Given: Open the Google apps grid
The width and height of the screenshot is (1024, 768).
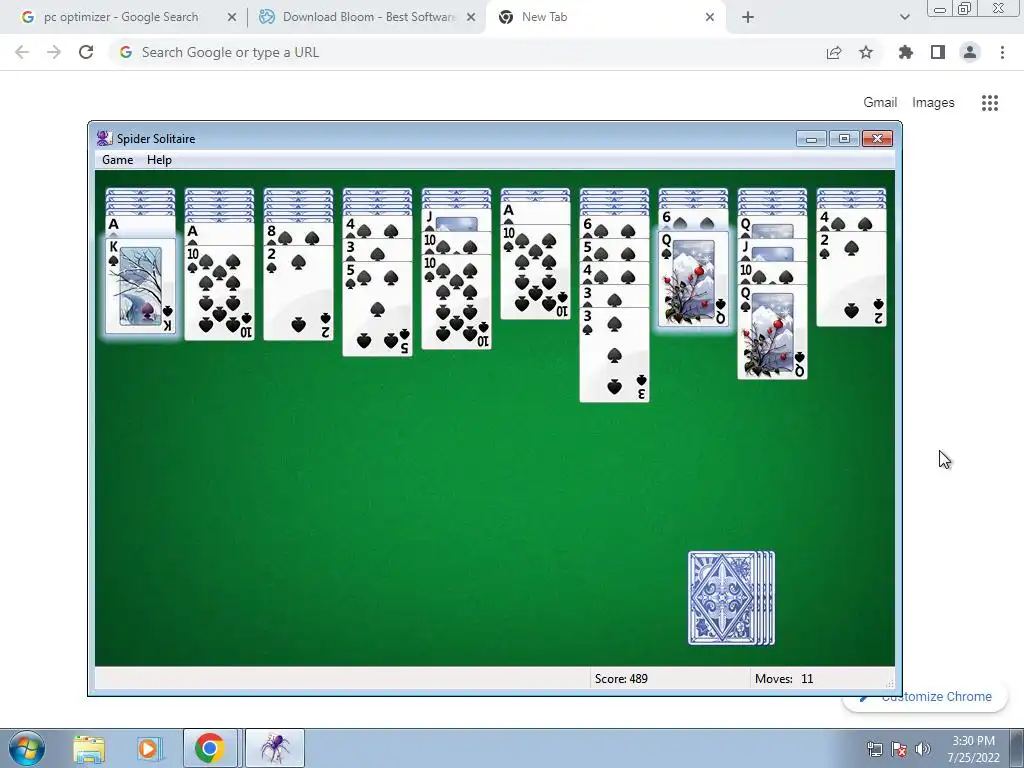Looking at the screenshot, I should tap(990, 103).
